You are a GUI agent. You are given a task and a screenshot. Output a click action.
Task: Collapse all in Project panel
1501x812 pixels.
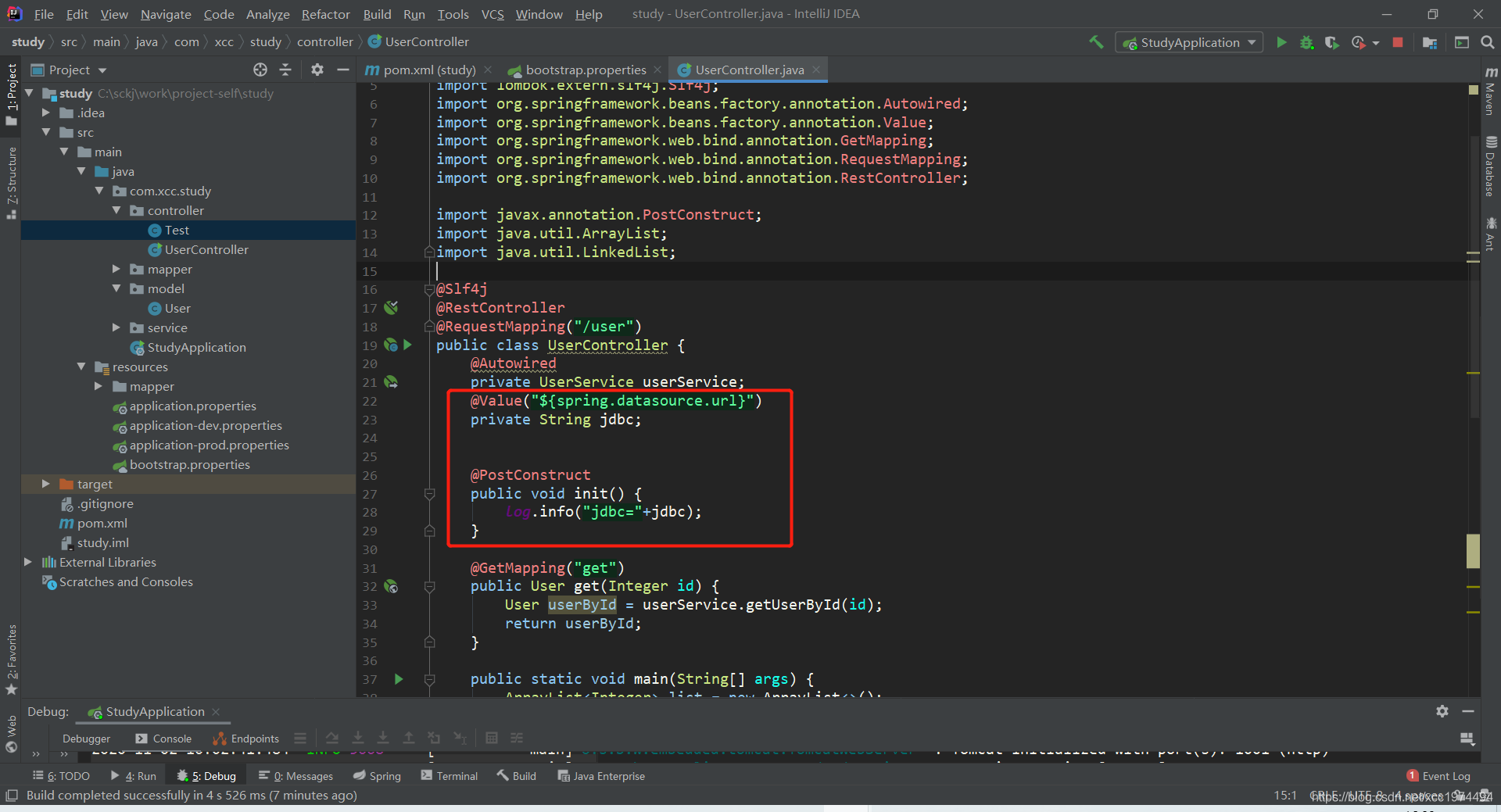[x=285, y=70]
